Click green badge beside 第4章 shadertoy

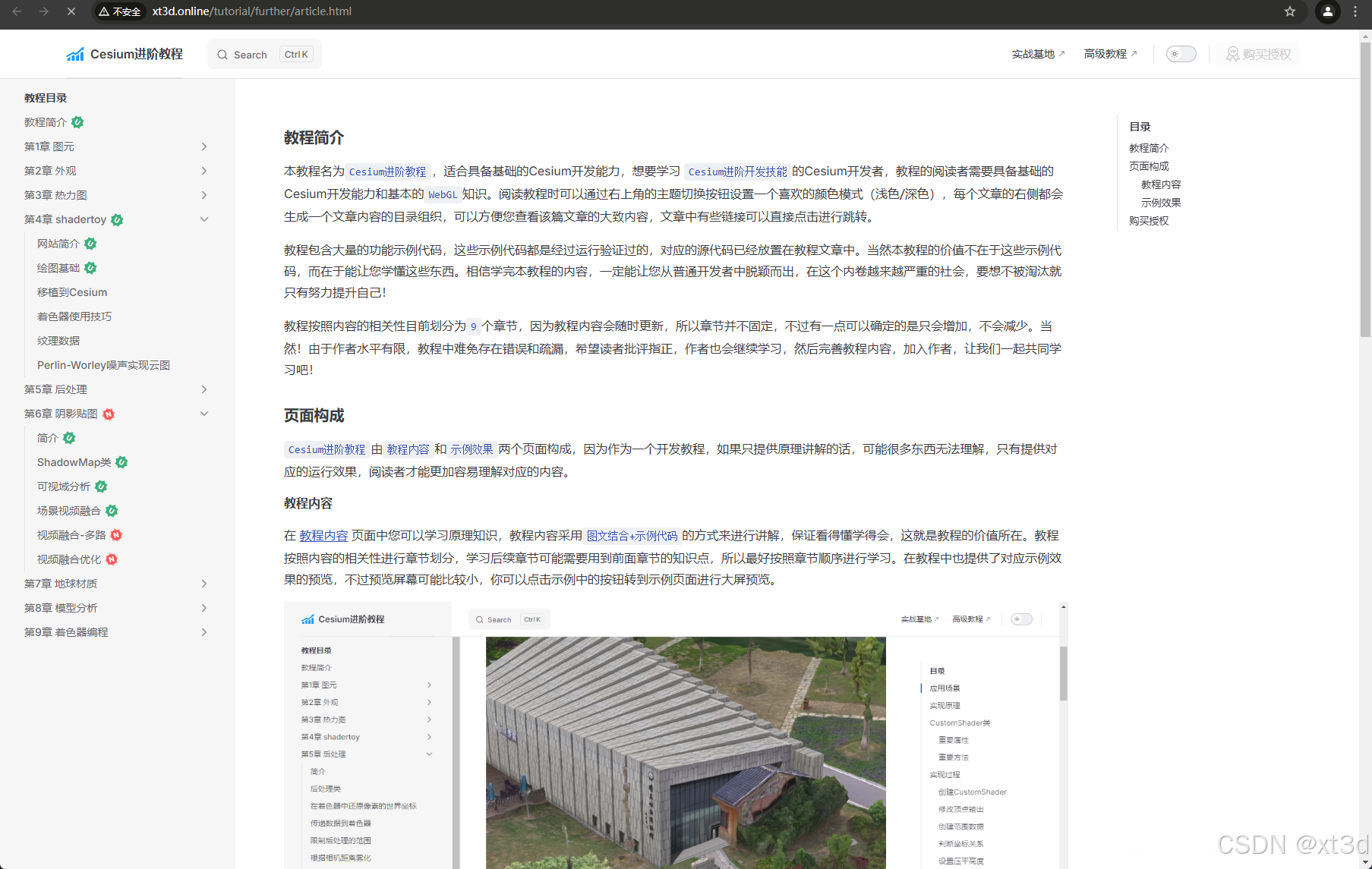point(117,219)
